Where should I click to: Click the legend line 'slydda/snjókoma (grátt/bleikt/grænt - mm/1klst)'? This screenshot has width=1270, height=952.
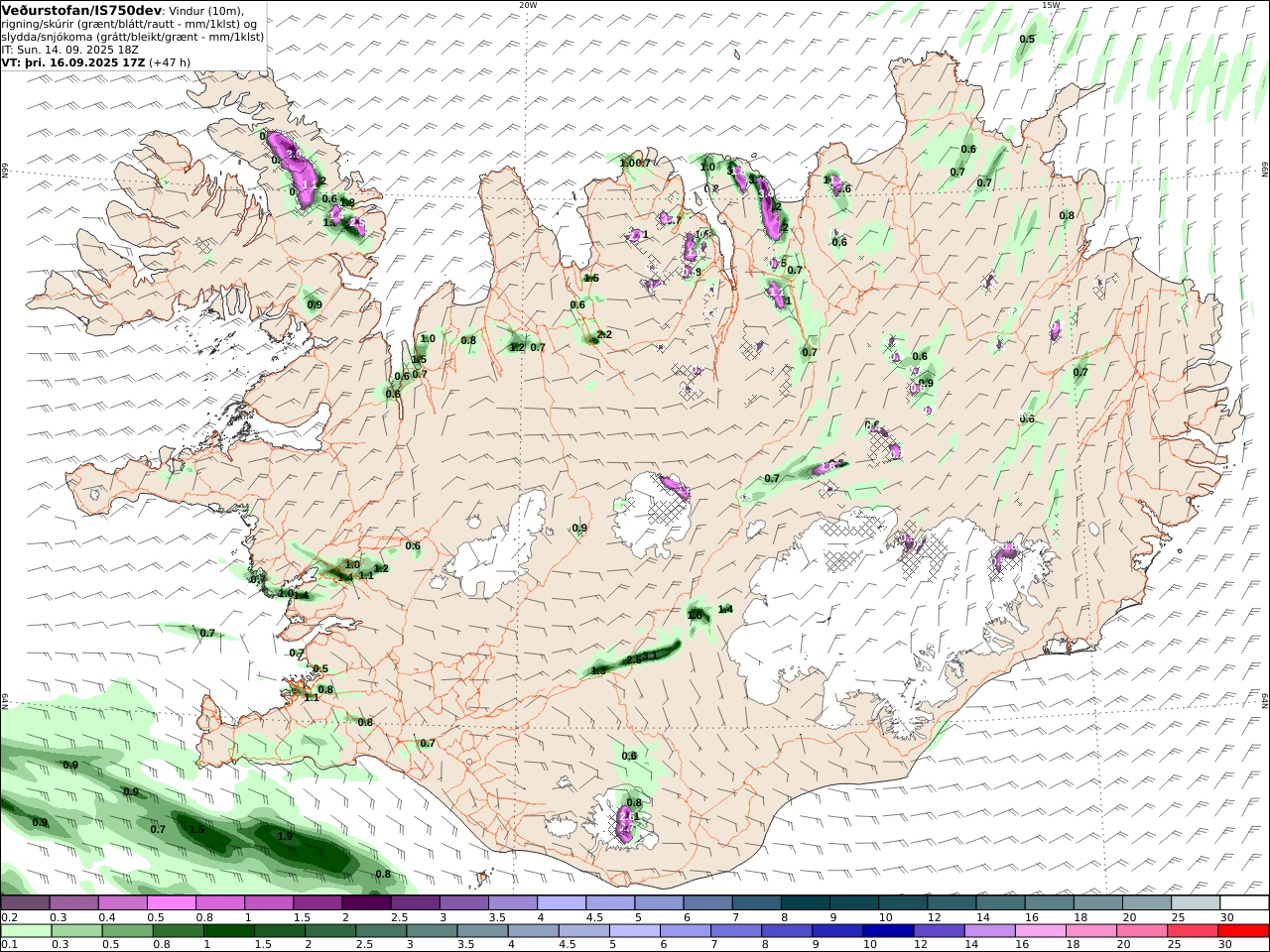pos(133,36)
